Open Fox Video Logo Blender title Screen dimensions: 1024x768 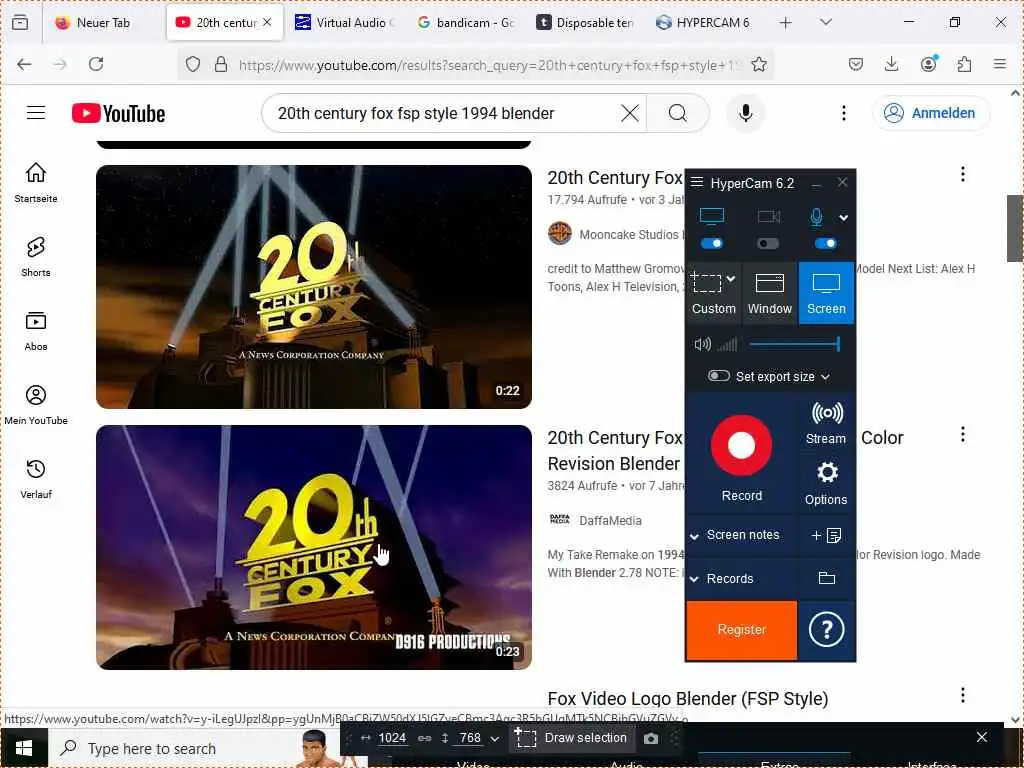click(688, 699)
